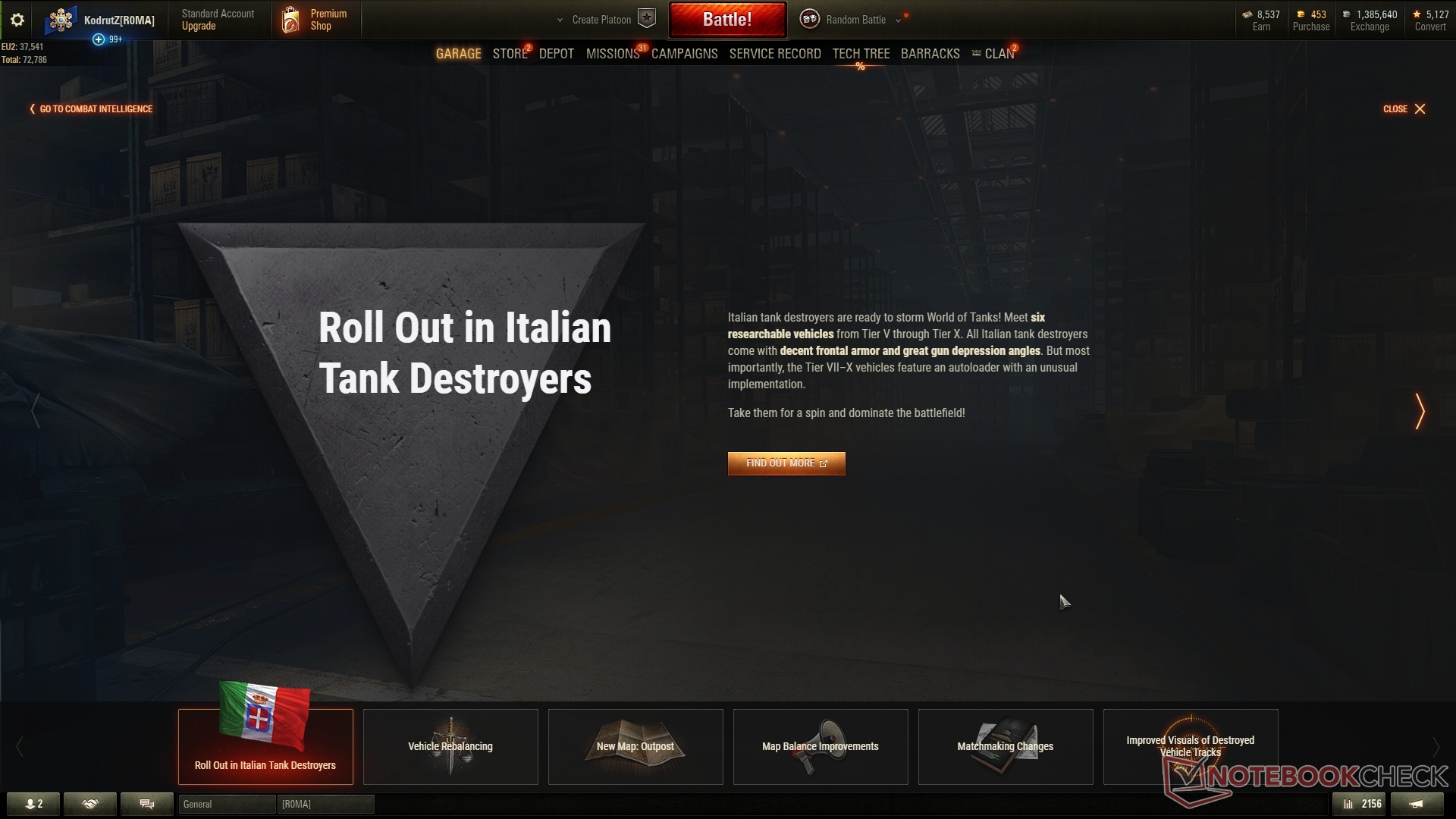1456x819 pixels.
Task: Click the red Battle! button
Action: click(727, 20)
